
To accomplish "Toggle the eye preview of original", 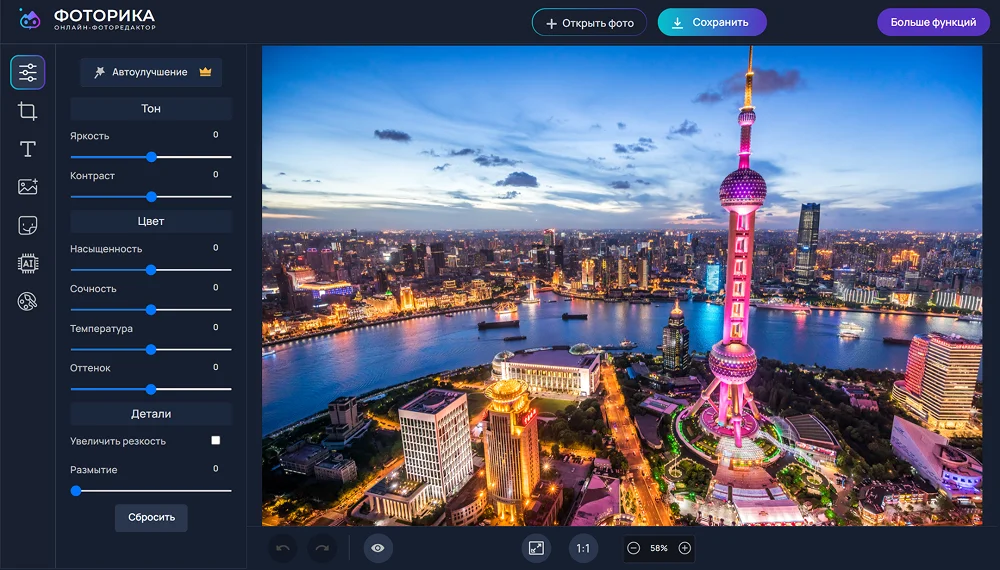I will tap(378, 548).
